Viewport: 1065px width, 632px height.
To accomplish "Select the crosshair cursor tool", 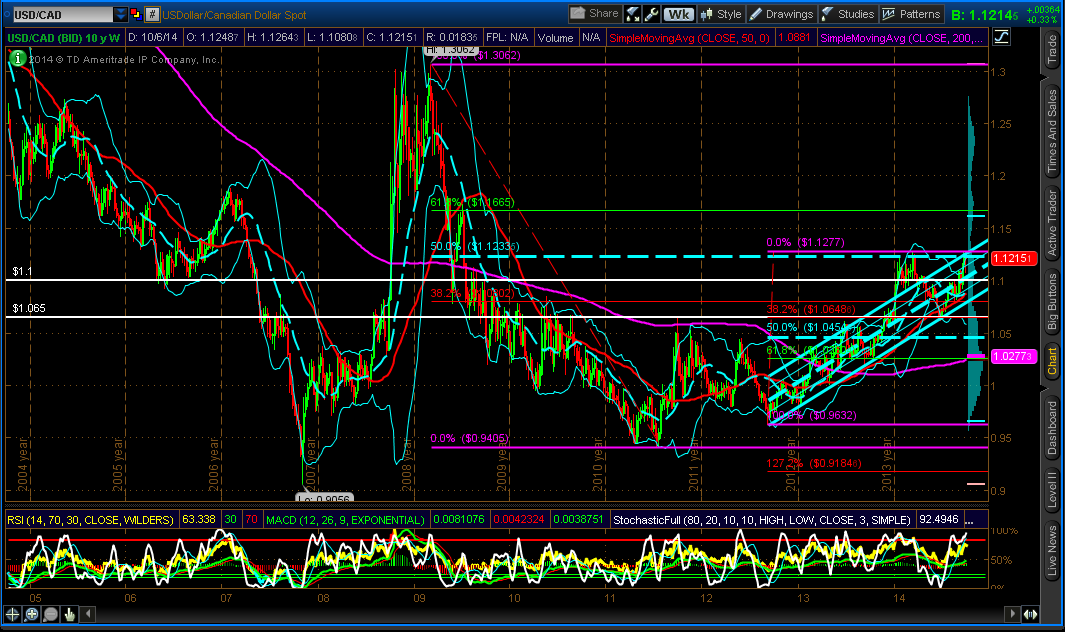I will (x=12, y=614).
